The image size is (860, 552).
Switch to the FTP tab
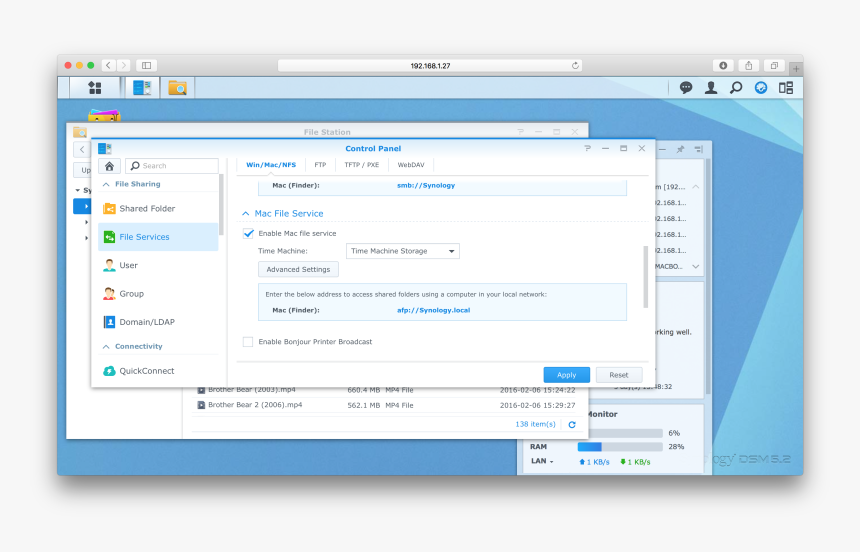tap(320, 165)
